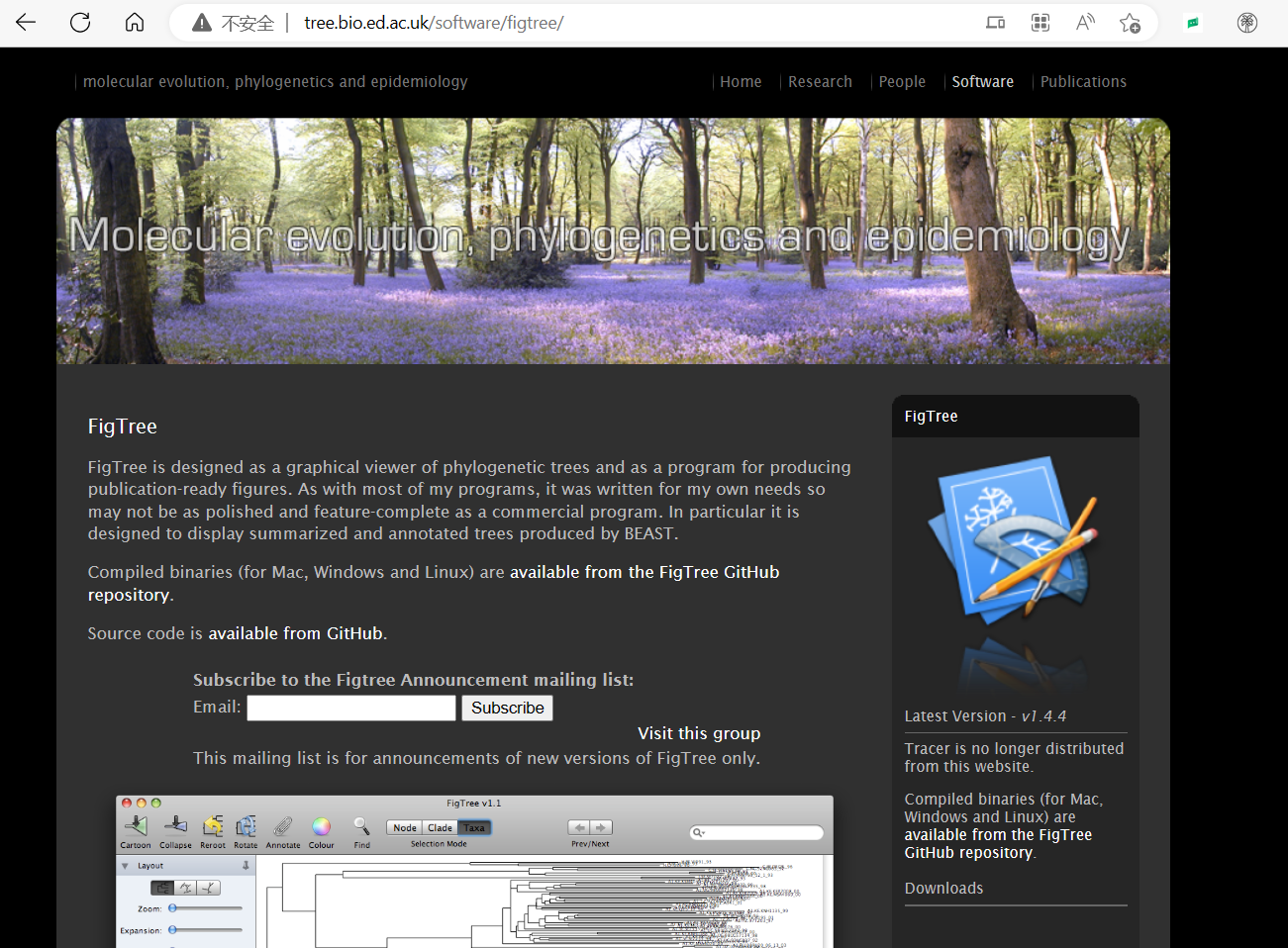This screenshot has height=948, width=1288.
Task: Click the polar tree layout icon
Action: (x=185, y=888)
